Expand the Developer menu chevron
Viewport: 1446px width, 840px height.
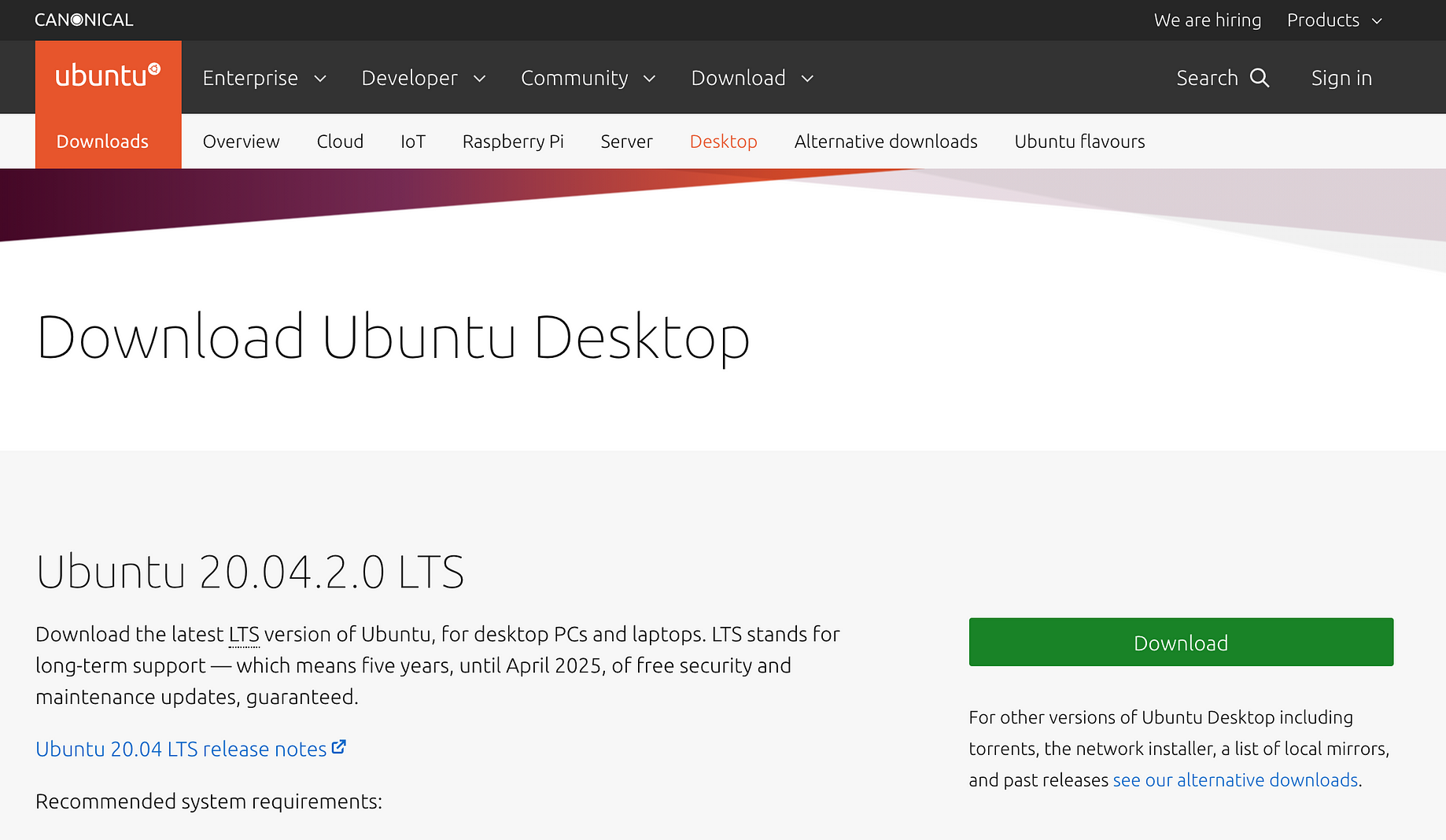tap(479, 79)
